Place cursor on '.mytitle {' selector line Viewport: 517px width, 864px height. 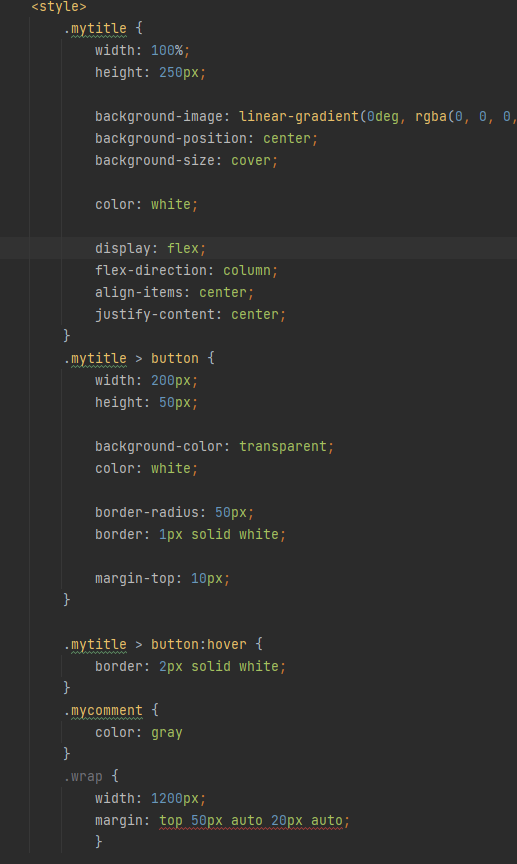click(x=103, y=29)
